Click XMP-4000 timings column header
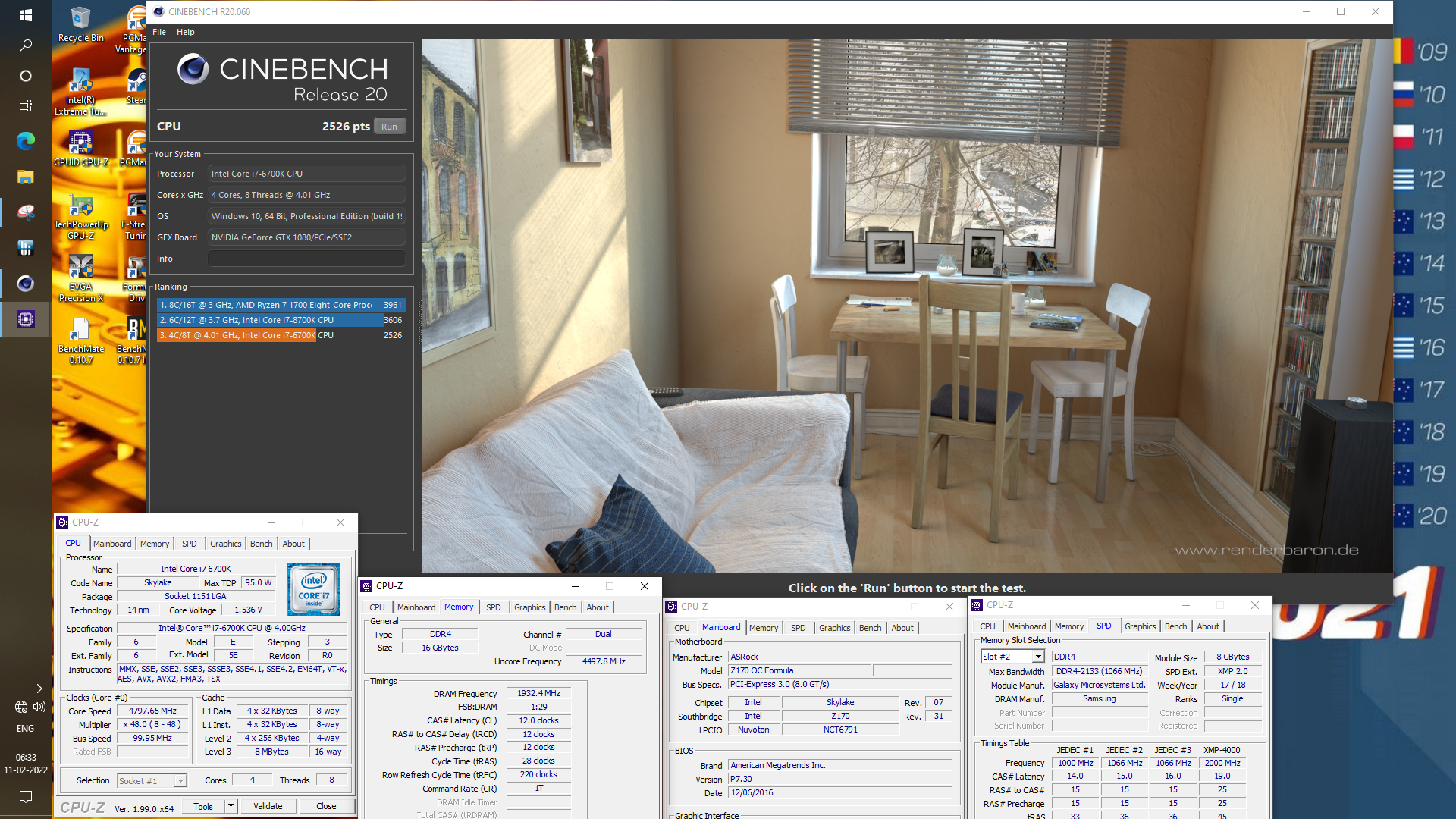The width and height of the screenshot is (1456, 819). pyautogui.click(x=1222, y=750)
